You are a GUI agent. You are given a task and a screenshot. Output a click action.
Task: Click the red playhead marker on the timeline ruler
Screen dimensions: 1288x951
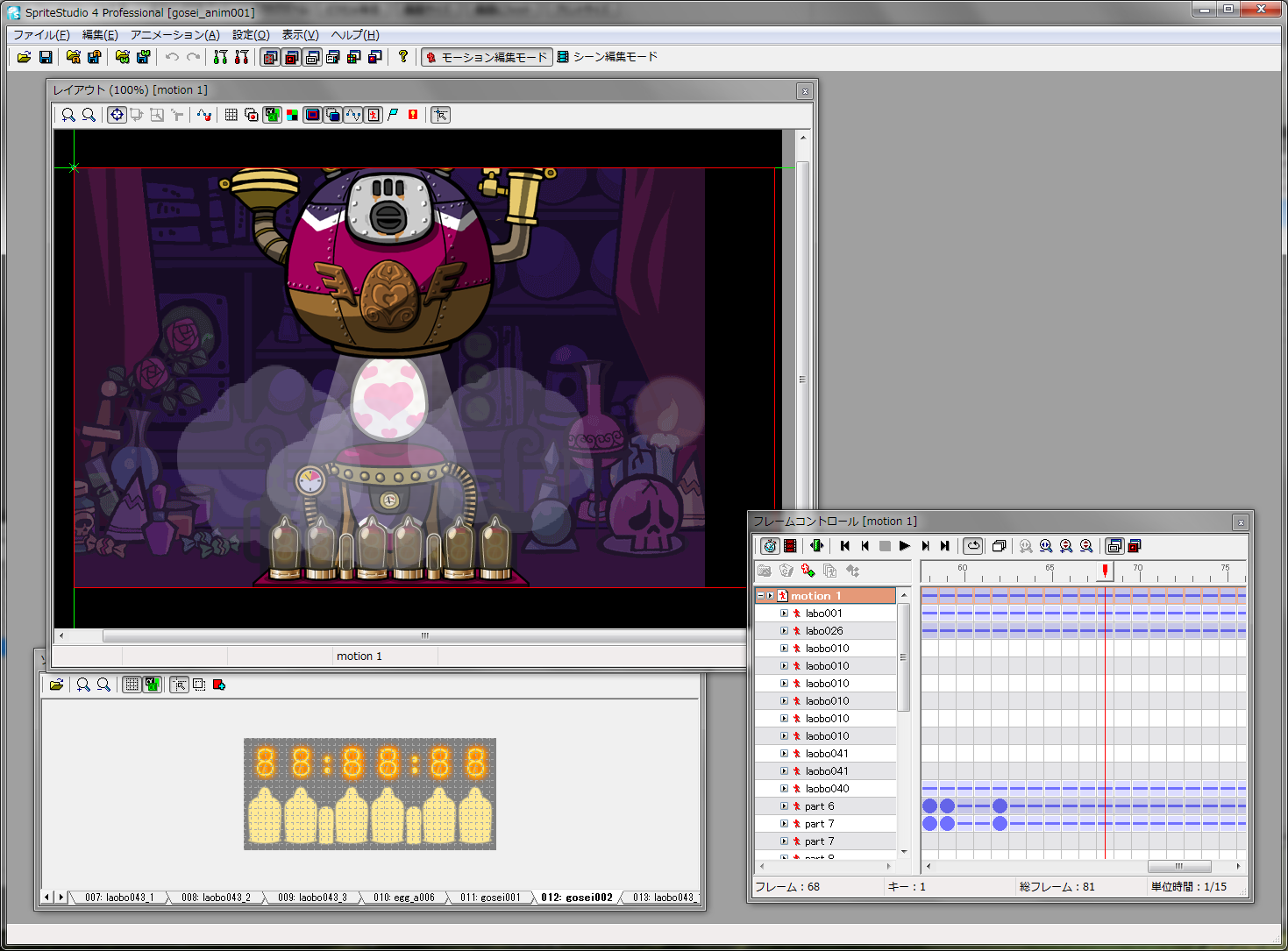click(1105, 570)
